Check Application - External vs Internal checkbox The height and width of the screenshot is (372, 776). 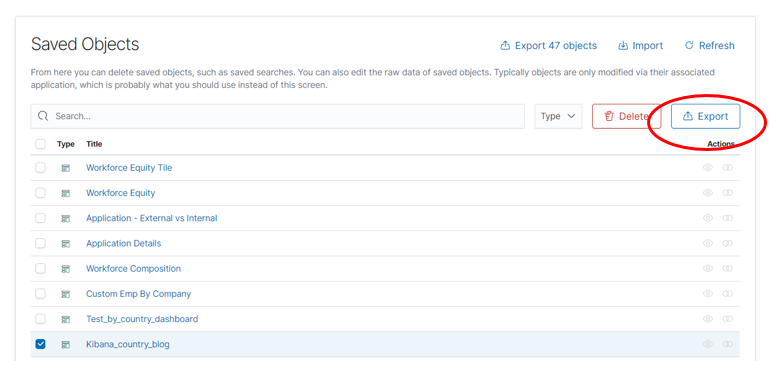(40, 218)
